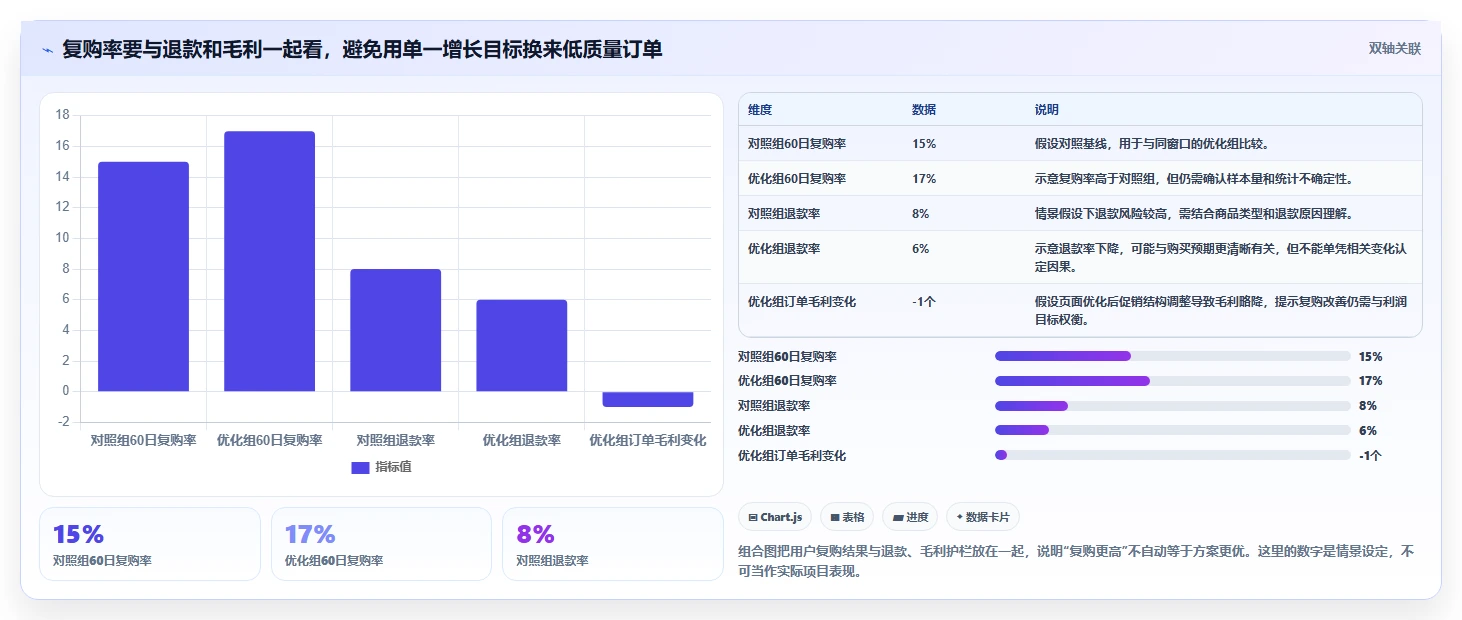Click the 17% progress bar for 优化组60日复购率
1462x620 pixels.
(x=1173, y=381)
